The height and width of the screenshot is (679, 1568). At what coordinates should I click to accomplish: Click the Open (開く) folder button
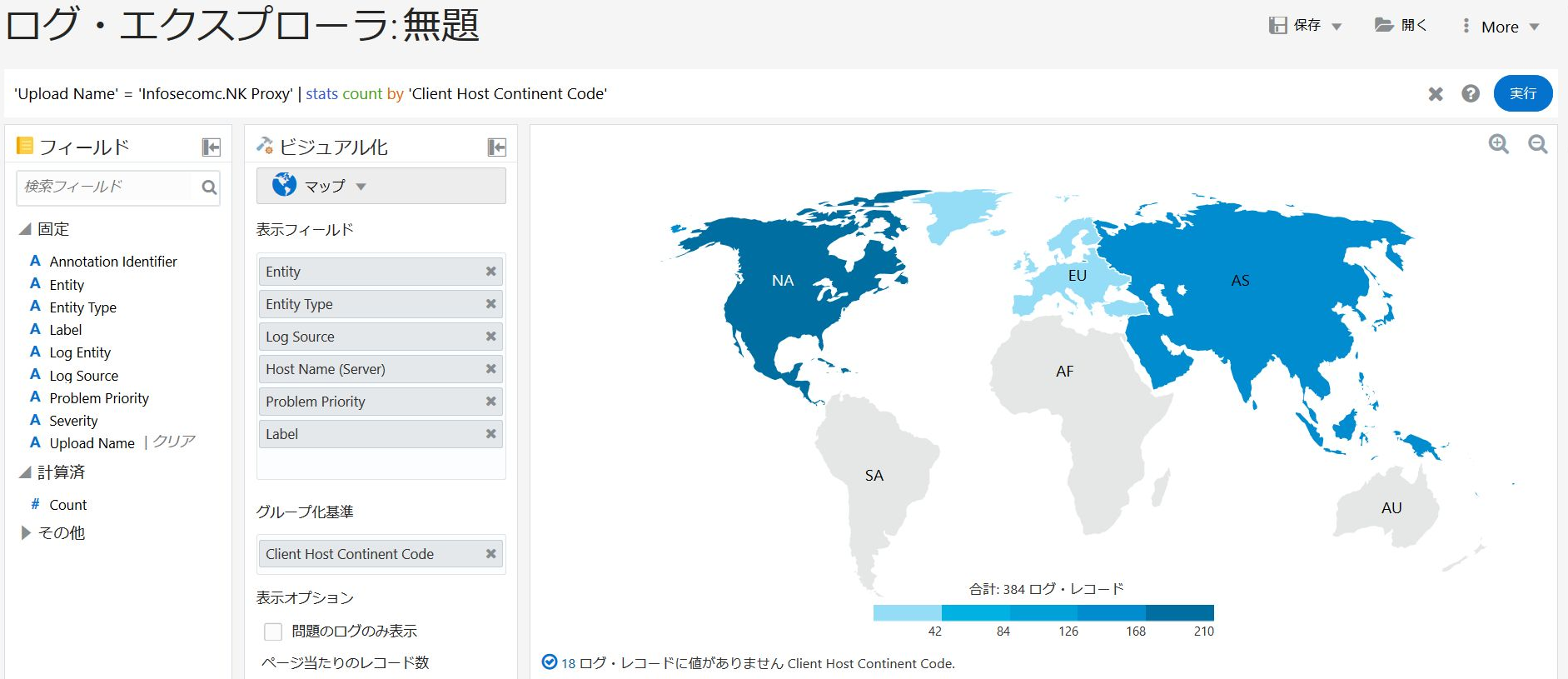point(1401,25)
